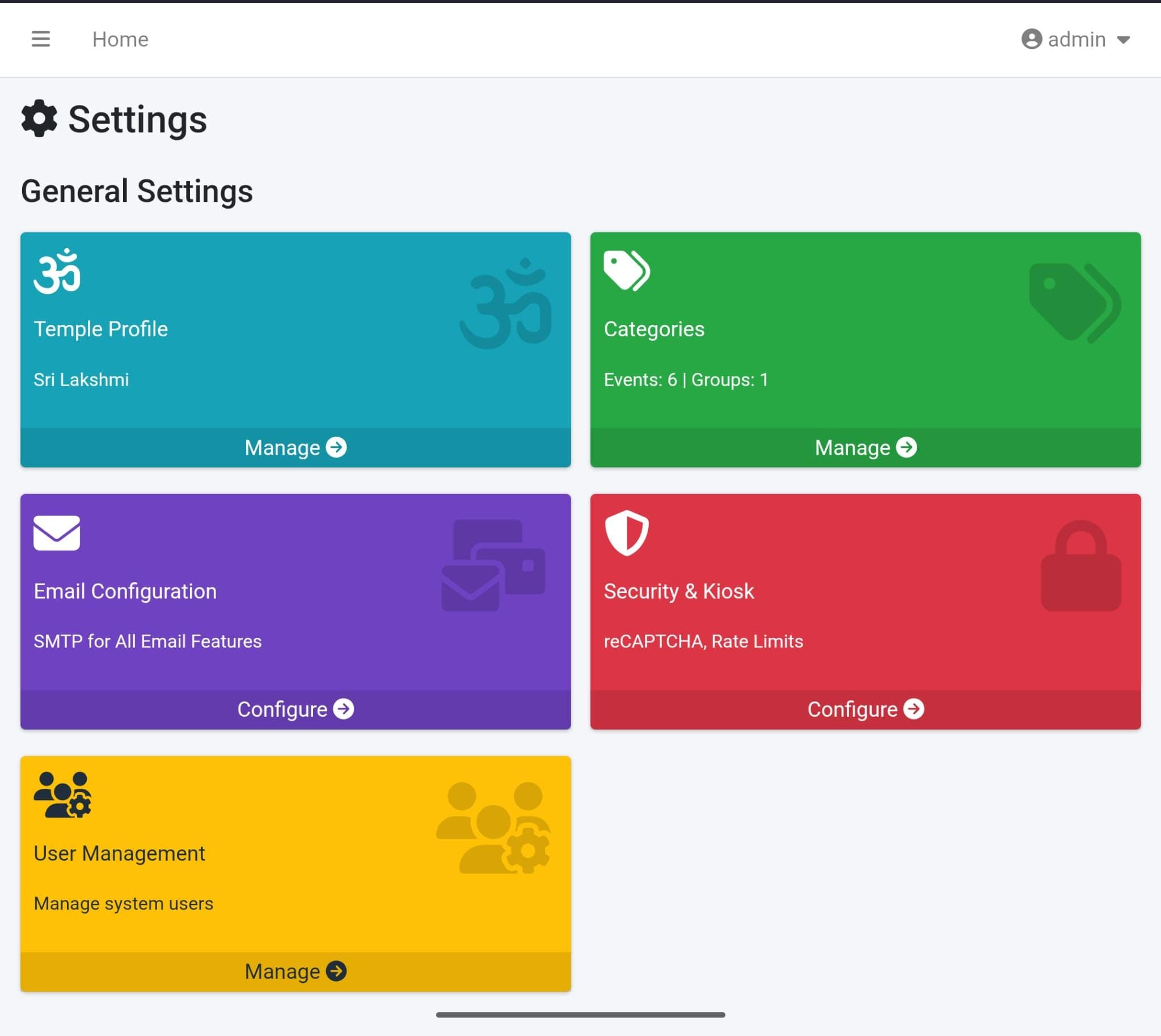Click Manage on the User Management card

tap(295, 971)
